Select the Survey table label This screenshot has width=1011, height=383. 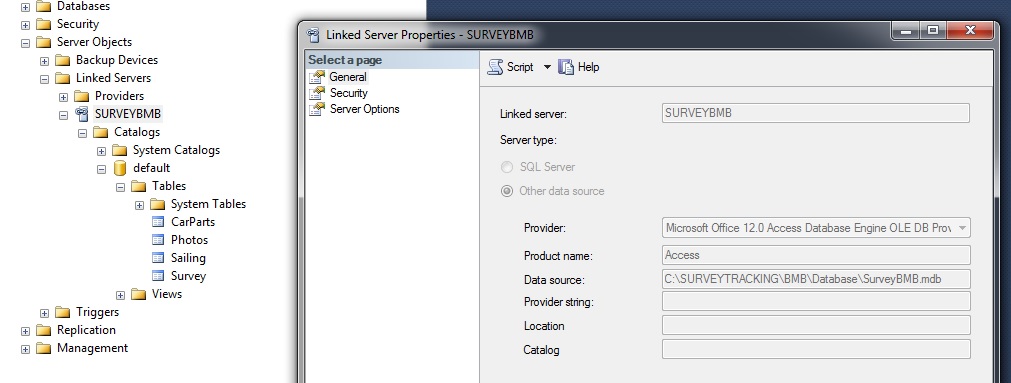click(x=188, y=276)
